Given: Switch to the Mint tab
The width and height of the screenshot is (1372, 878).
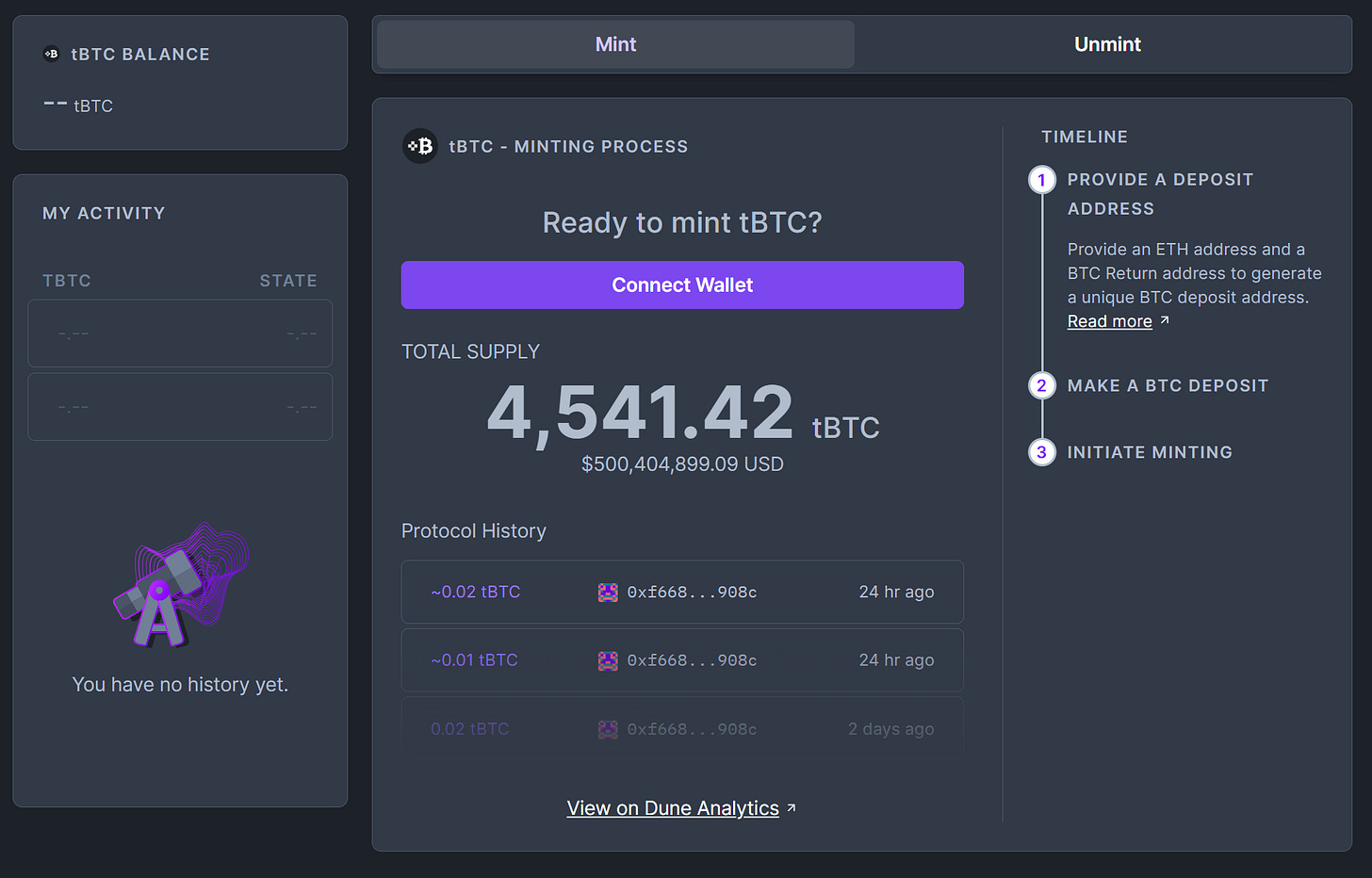Looking at the screenshot, I should point(615,44).
